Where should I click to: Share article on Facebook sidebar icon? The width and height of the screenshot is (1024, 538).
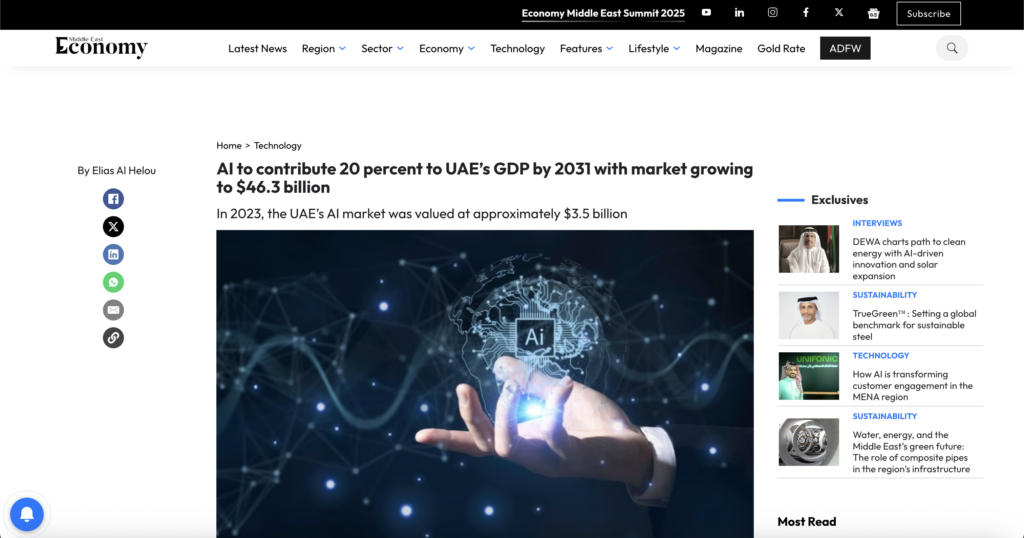point(113,199)
